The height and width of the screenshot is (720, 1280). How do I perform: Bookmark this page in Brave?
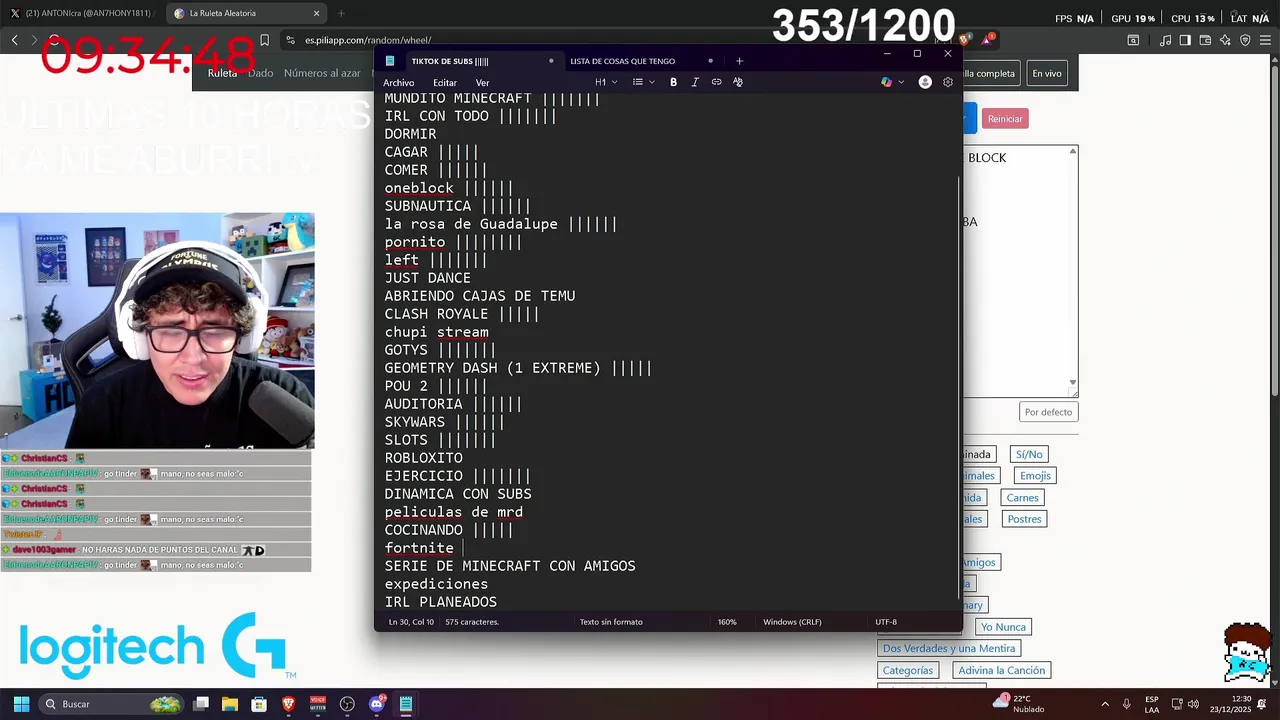pyautogui.click(x=264, y=40)
